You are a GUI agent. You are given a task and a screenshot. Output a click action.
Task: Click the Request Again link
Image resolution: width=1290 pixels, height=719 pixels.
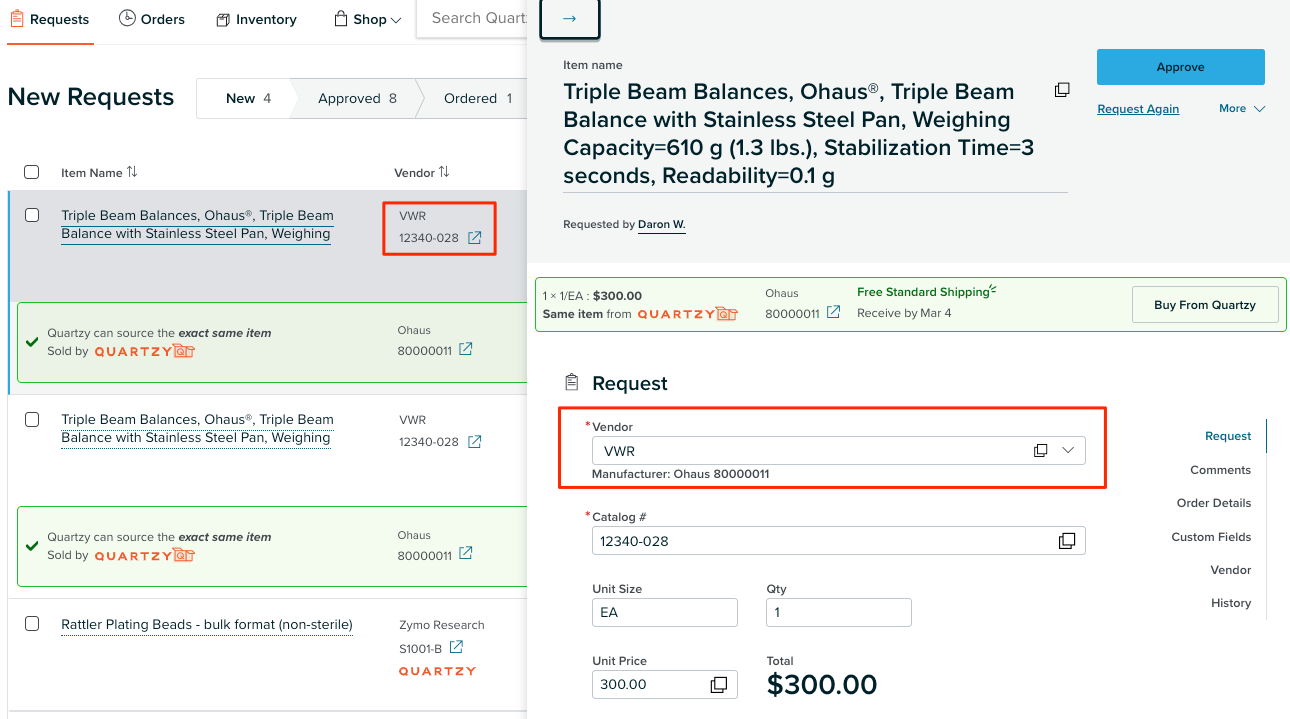click(1138, 109)
